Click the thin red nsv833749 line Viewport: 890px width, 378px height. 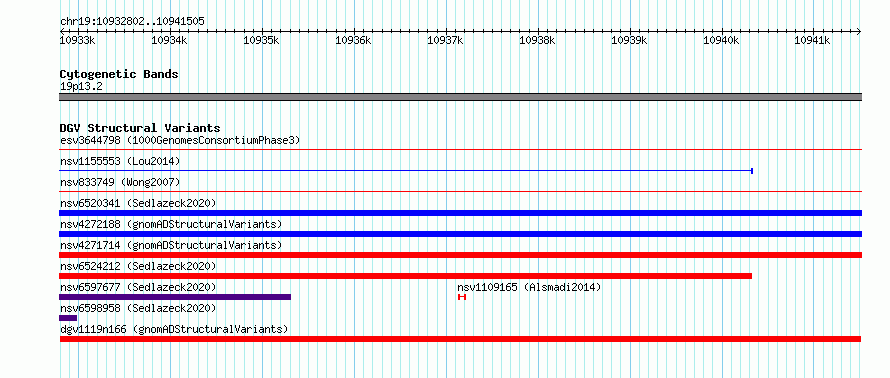click(x=460, y=192)
